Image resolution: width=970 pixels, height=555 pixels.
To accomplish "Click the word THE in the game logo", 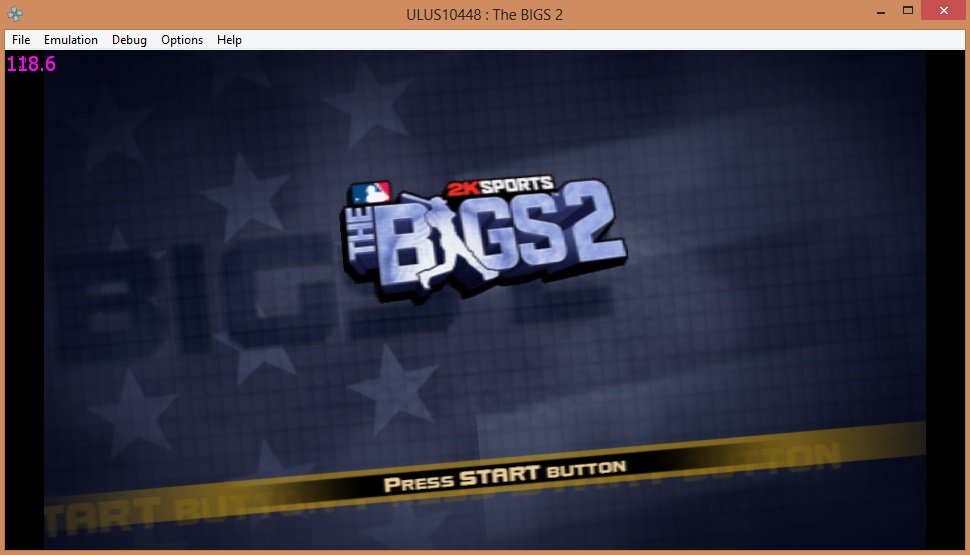I will (x=367, y=244).
